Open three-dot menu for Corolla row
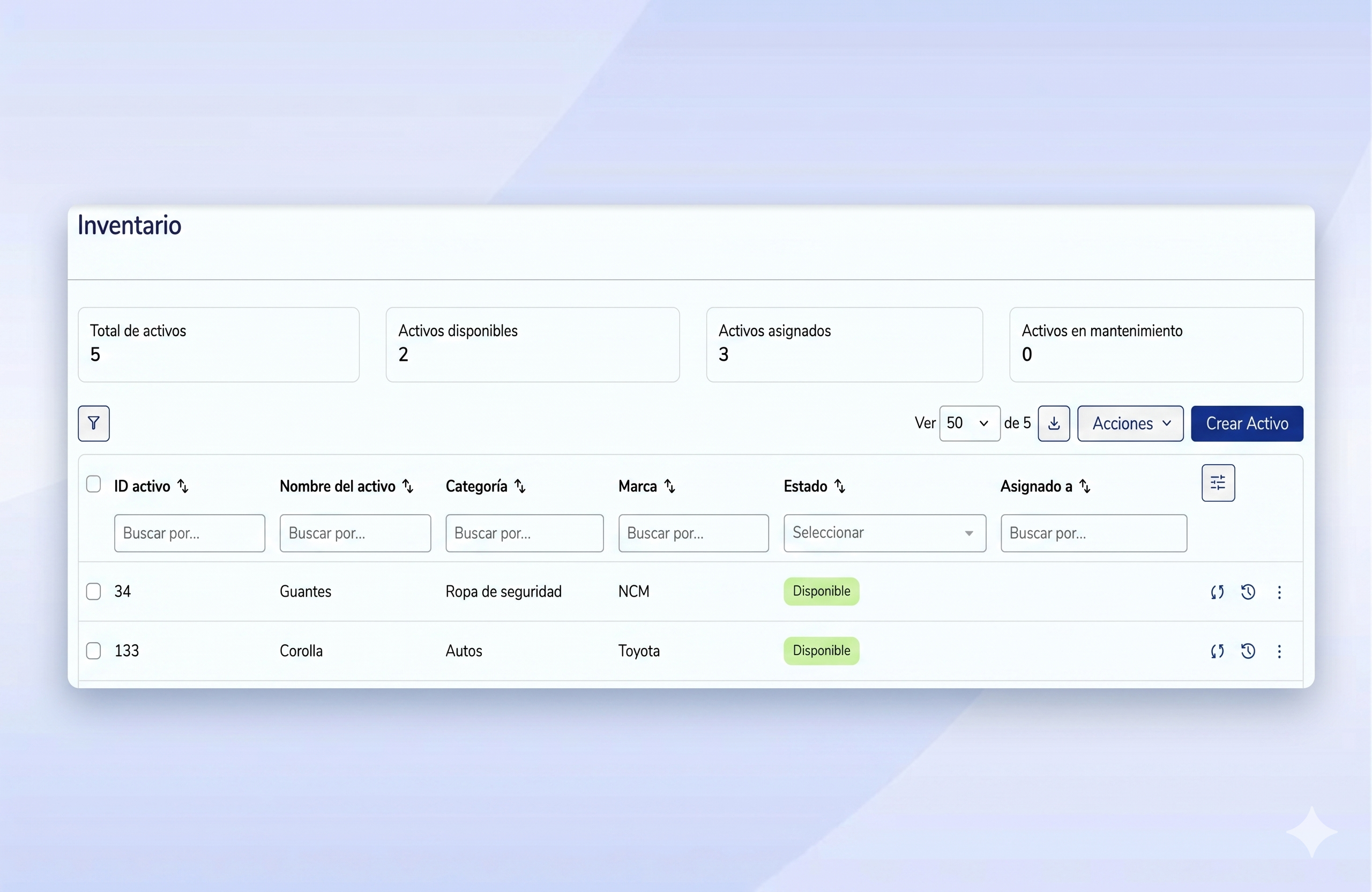 1279,651
